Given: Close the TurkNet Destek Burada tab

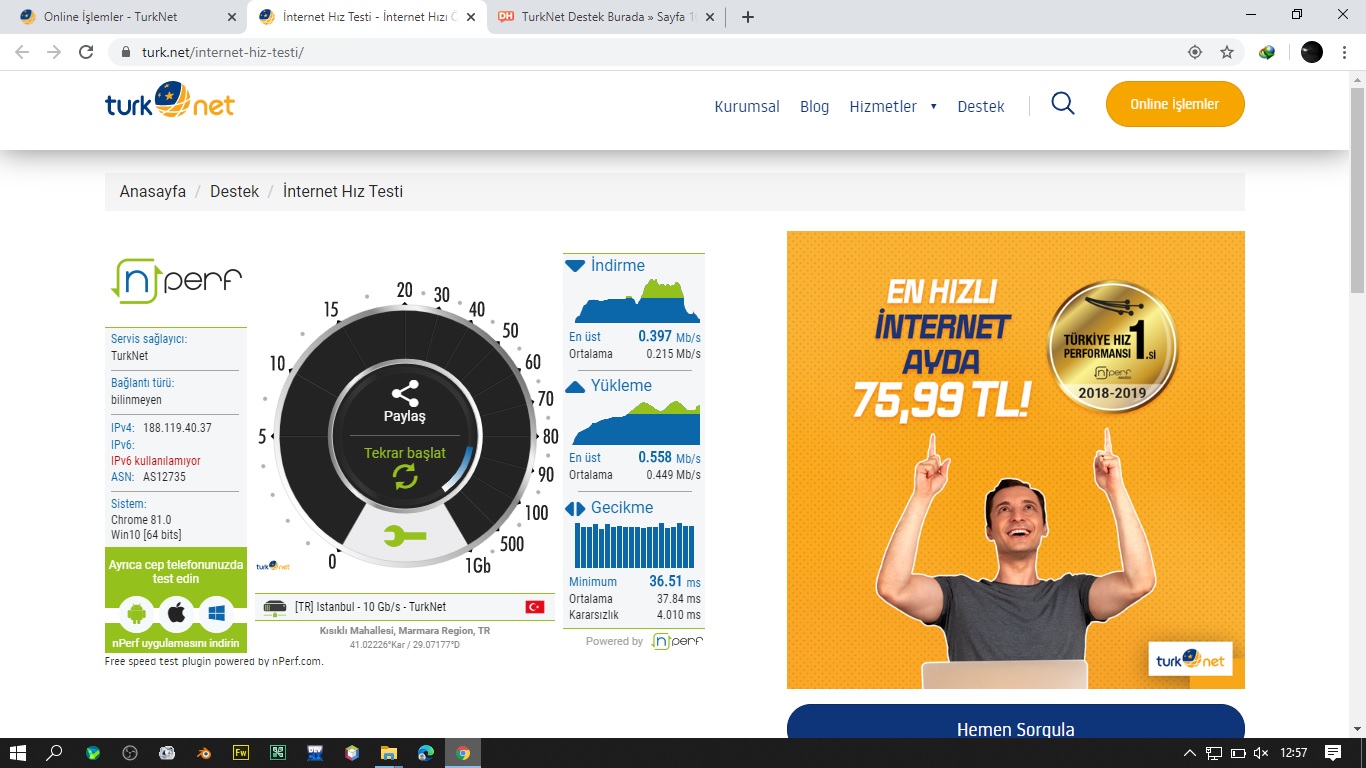Looking at the screenshot, I should (710, 17).
